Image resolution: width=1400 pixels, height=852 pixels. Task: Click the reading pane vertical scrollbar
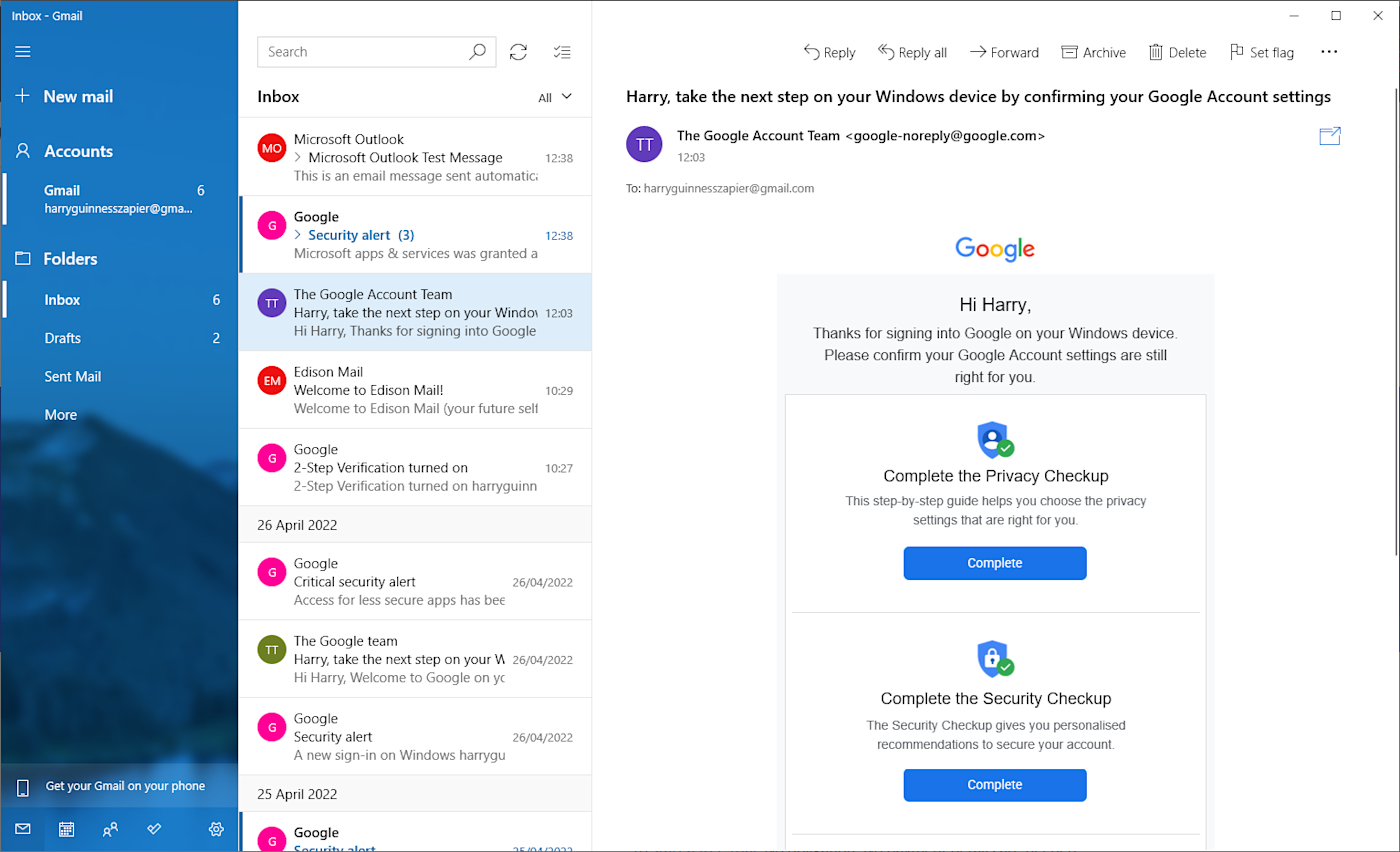tap(1395, 321)
